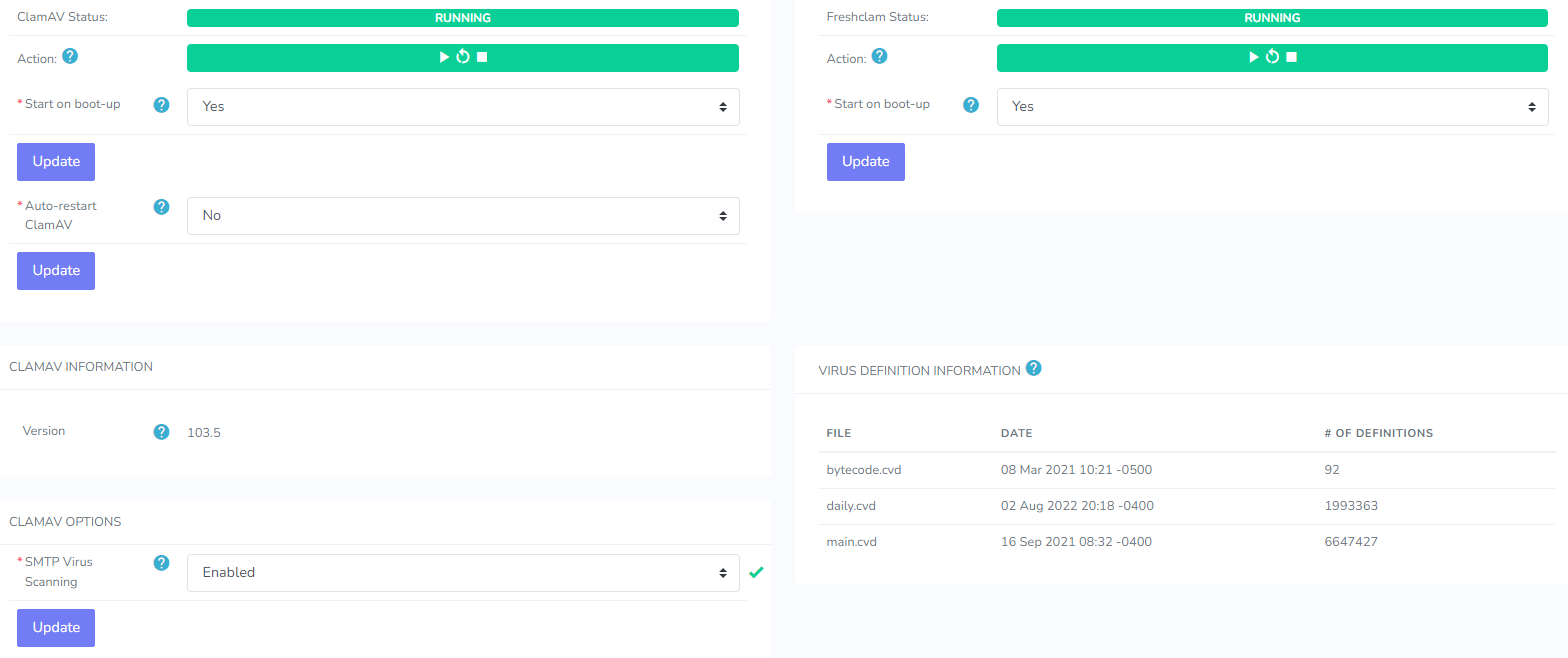
Task: Select the daily.cvd file row
Action: [x=1187, y=506]
